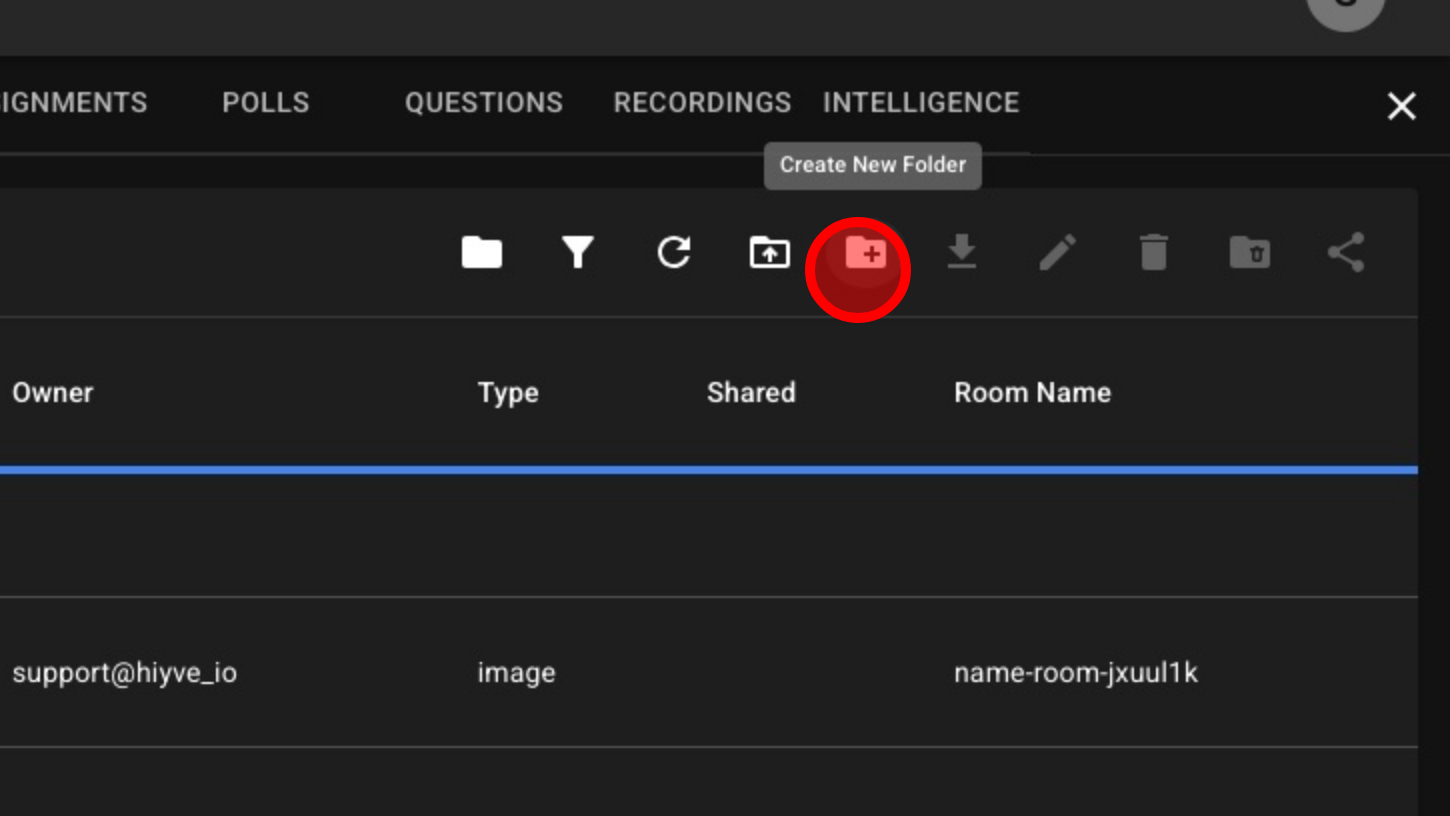Sort by Room Name column header
The height and width of the screenshot is (816, 1450).
coord(1031,392)
